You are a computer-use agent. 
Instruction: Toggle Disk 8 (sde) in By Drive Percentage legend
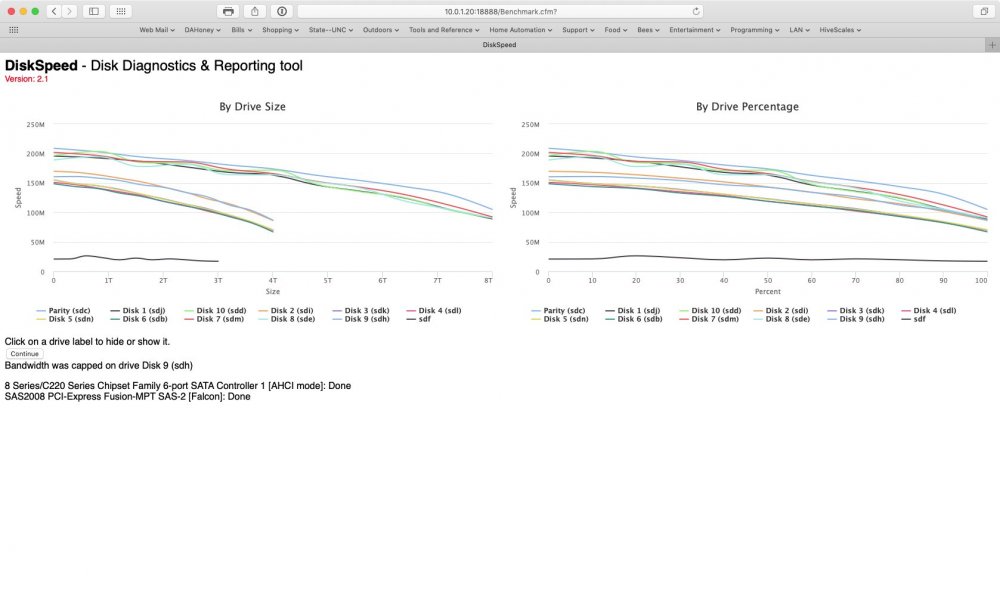(x=782, y=319)
